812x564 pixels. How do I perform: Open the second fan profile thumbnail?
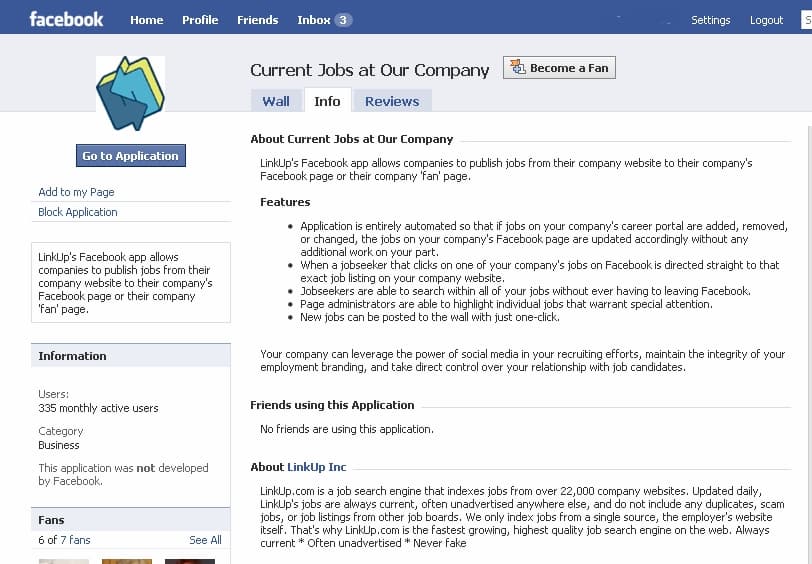127,561
